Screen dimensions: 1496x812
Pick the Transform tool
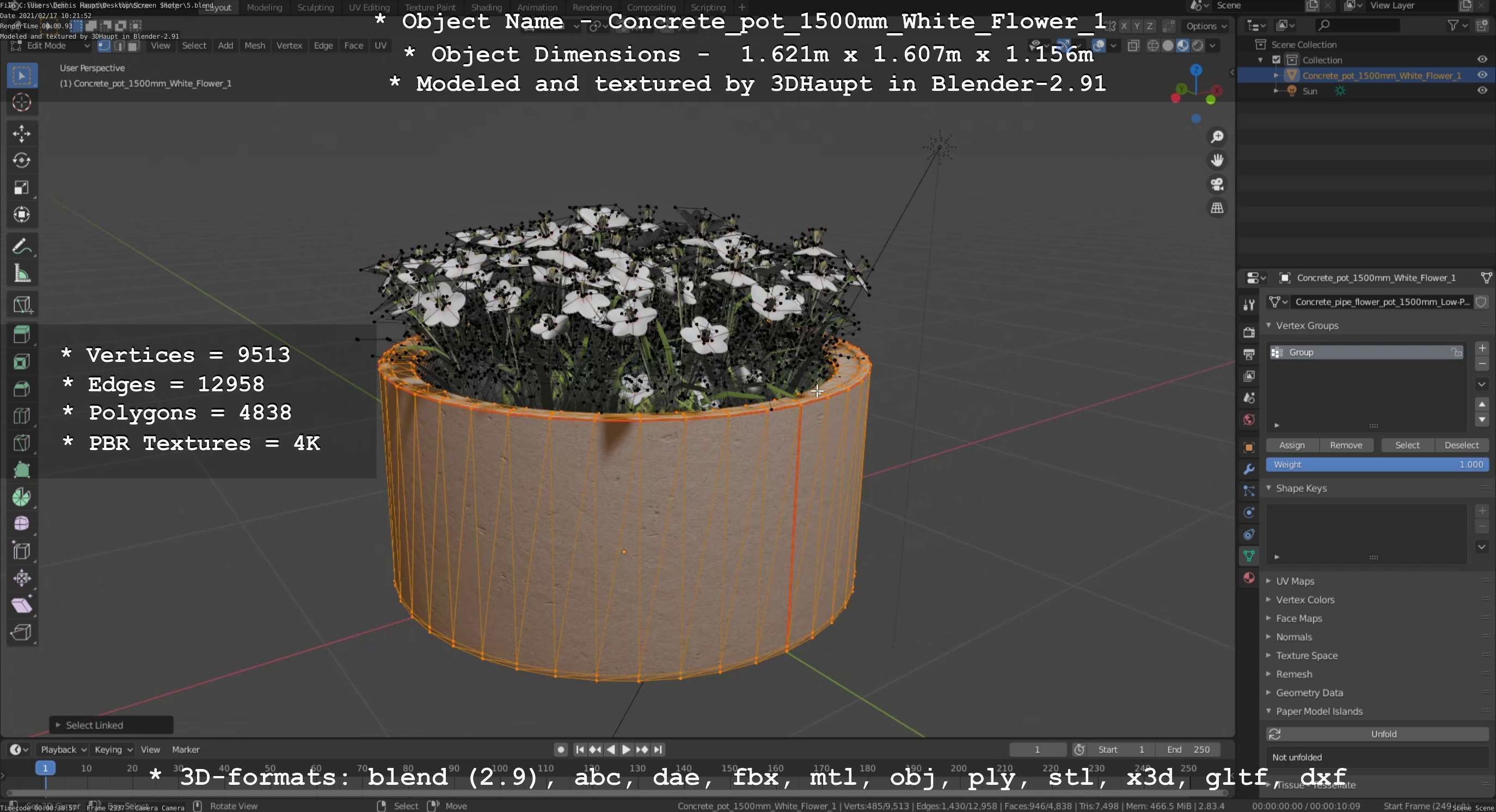22,215
